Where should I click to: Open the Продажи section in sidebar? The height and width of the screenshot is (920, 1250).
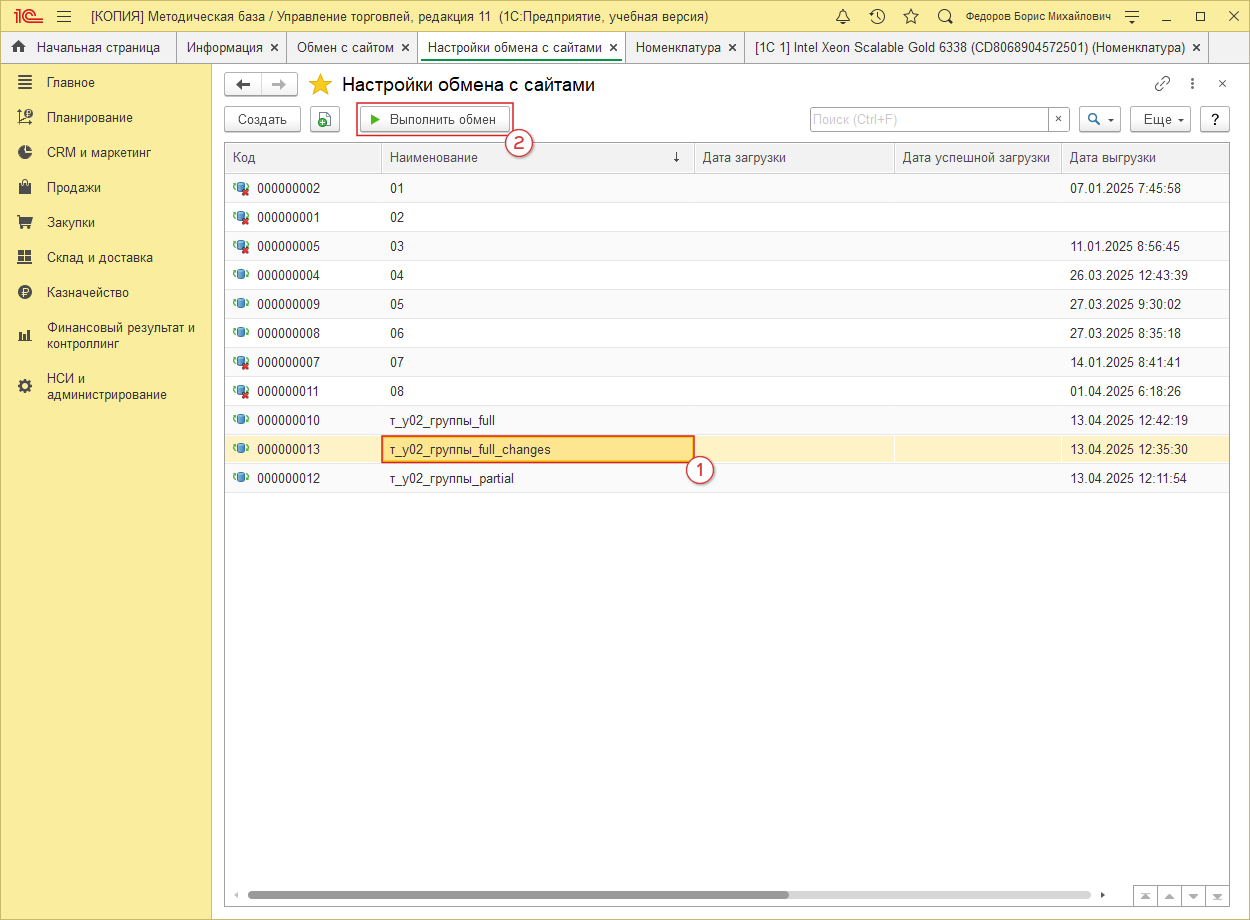(74, 188)
